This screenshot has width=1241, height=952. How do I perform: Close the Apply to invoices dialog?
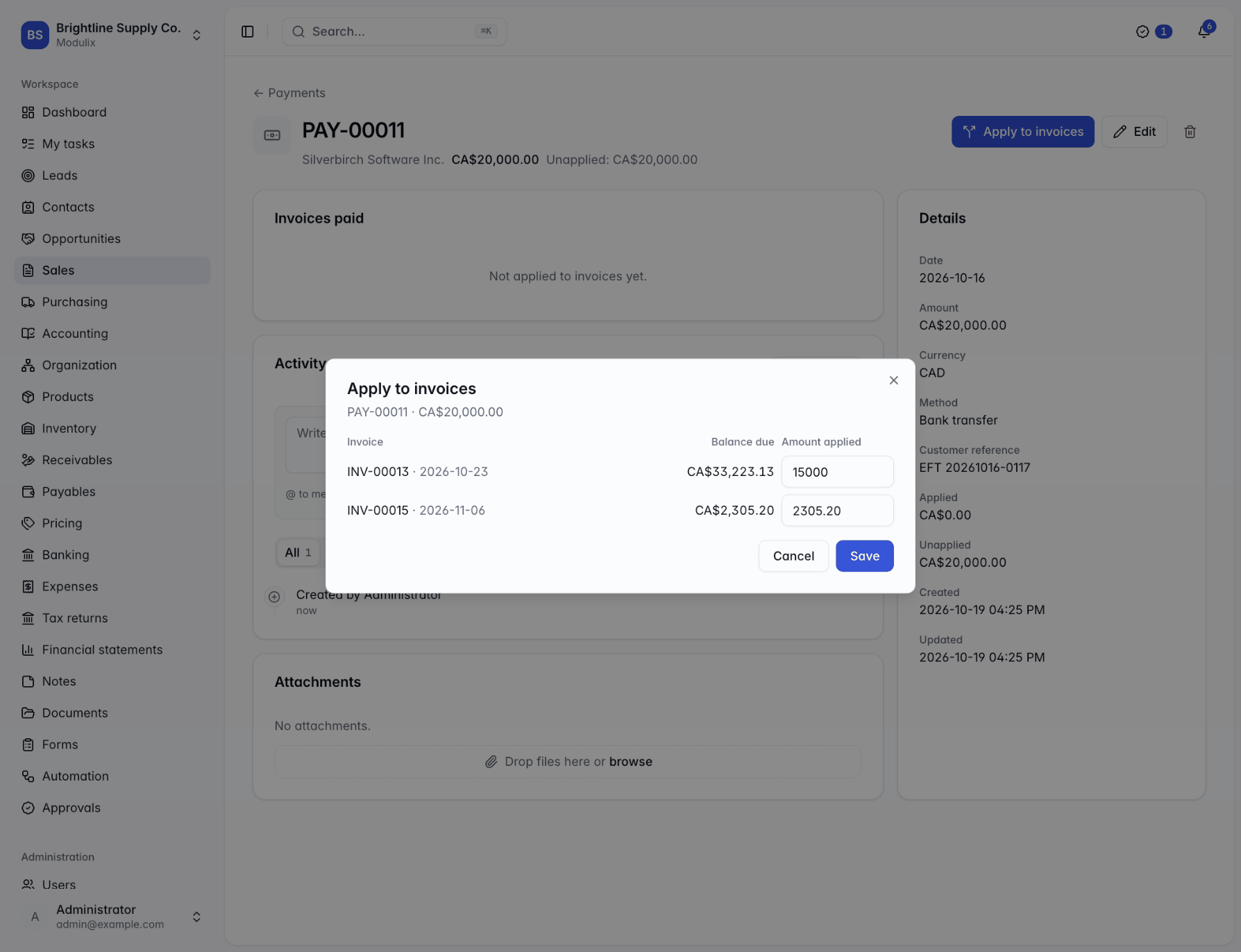tap(893, 380)
